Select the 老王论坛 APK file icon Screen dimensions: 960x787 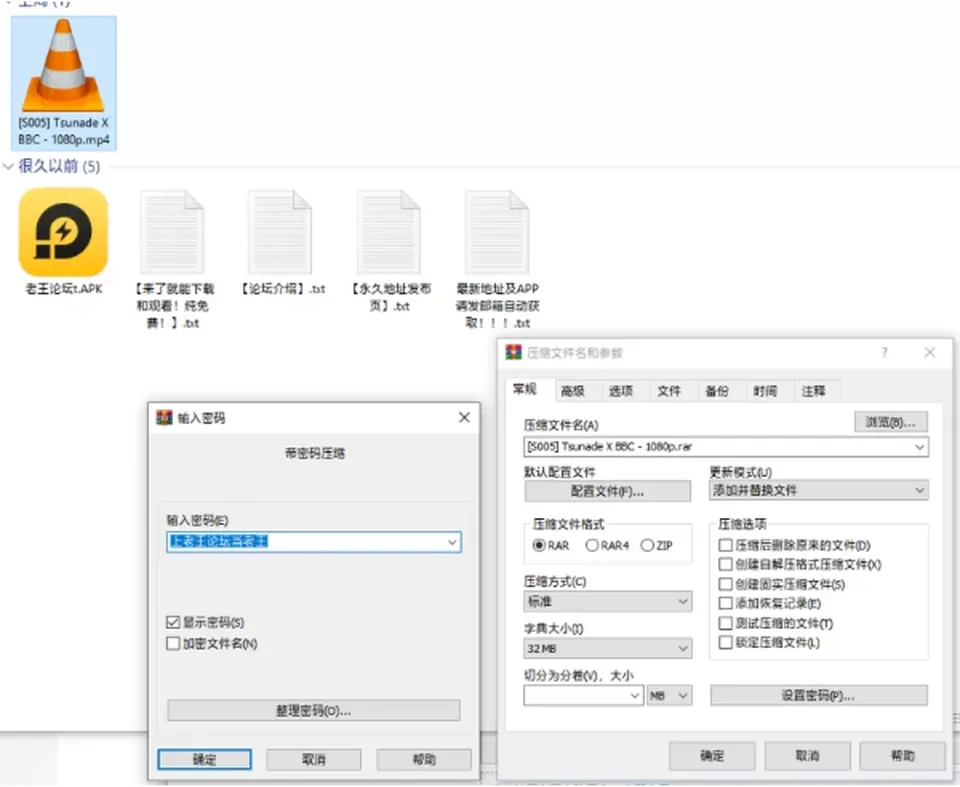pos(64,233)
